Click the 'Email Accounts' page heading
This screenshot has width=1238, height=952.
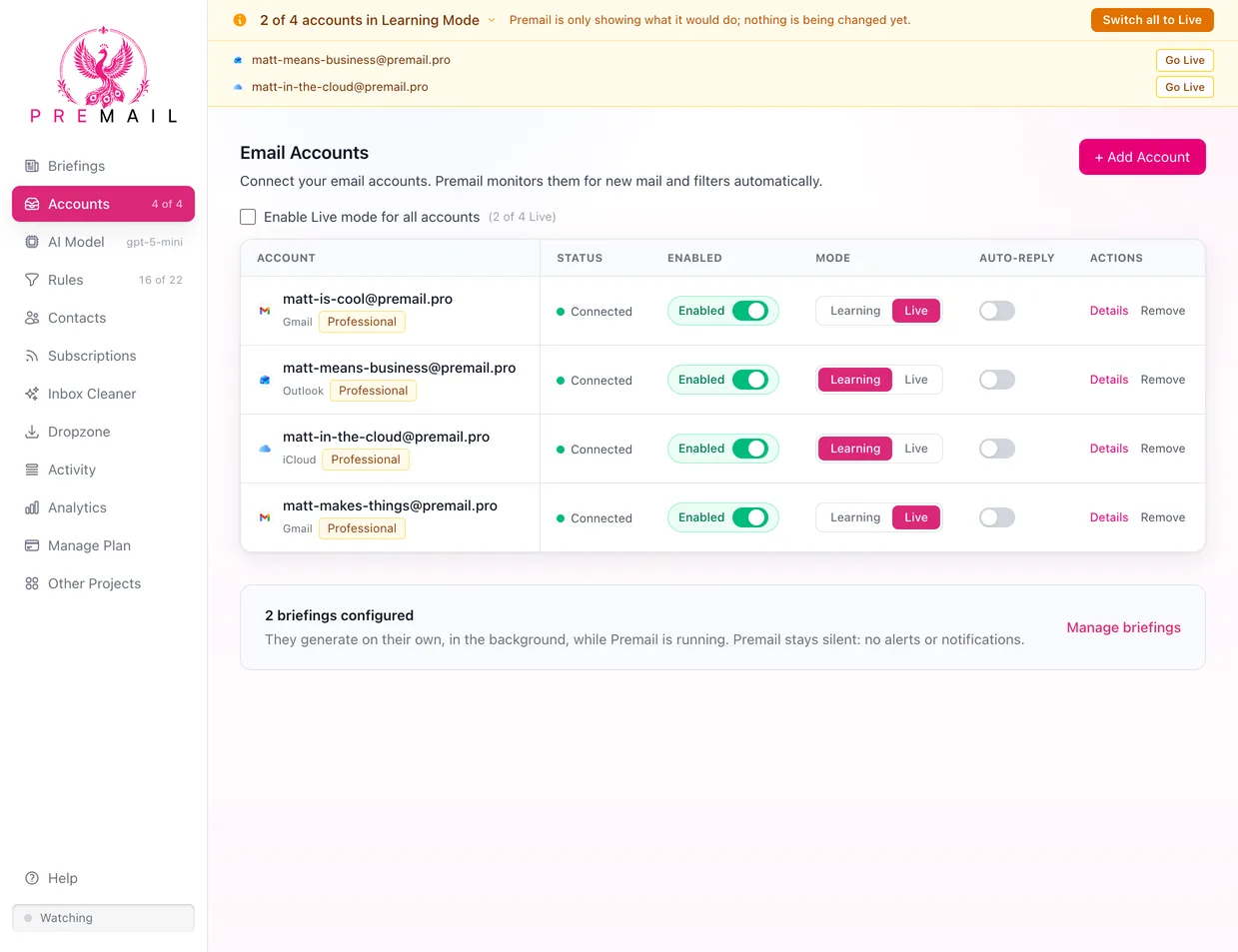(304, 153)
